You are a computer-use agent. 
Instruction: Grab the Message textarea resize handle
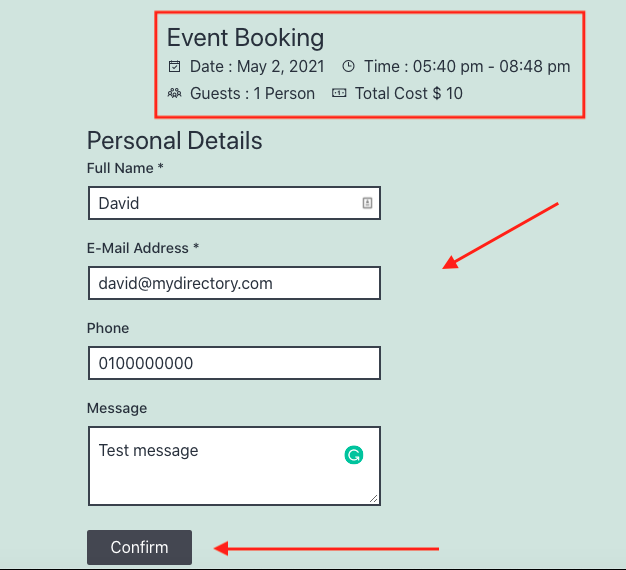[374, 499]
